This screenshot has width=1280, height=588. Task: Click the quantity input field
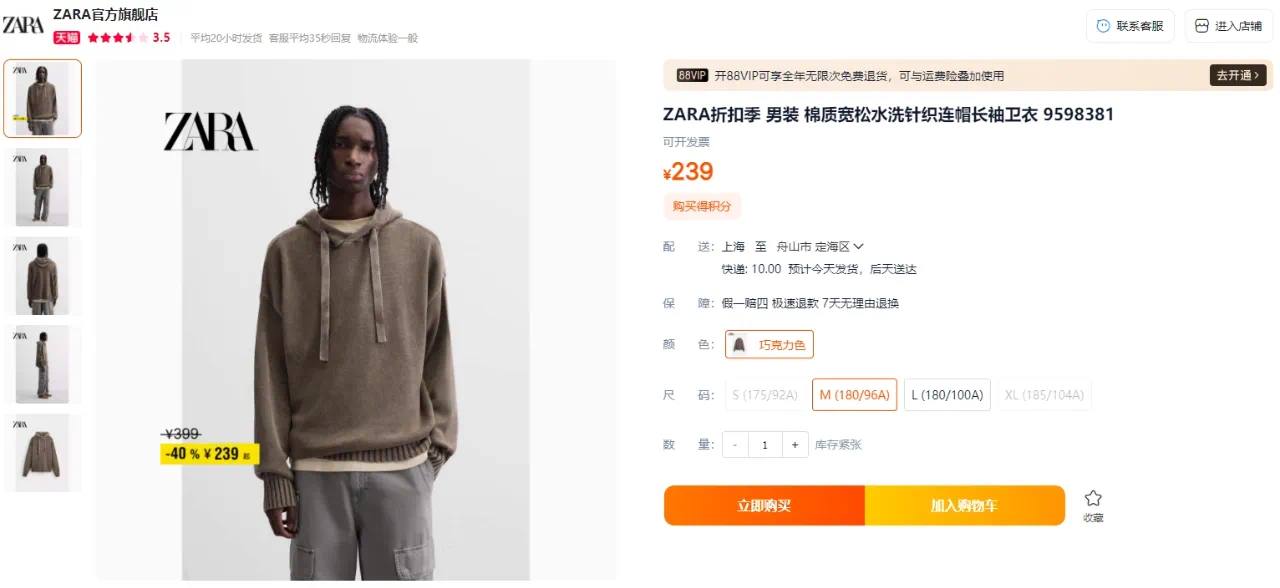point(765,445)
